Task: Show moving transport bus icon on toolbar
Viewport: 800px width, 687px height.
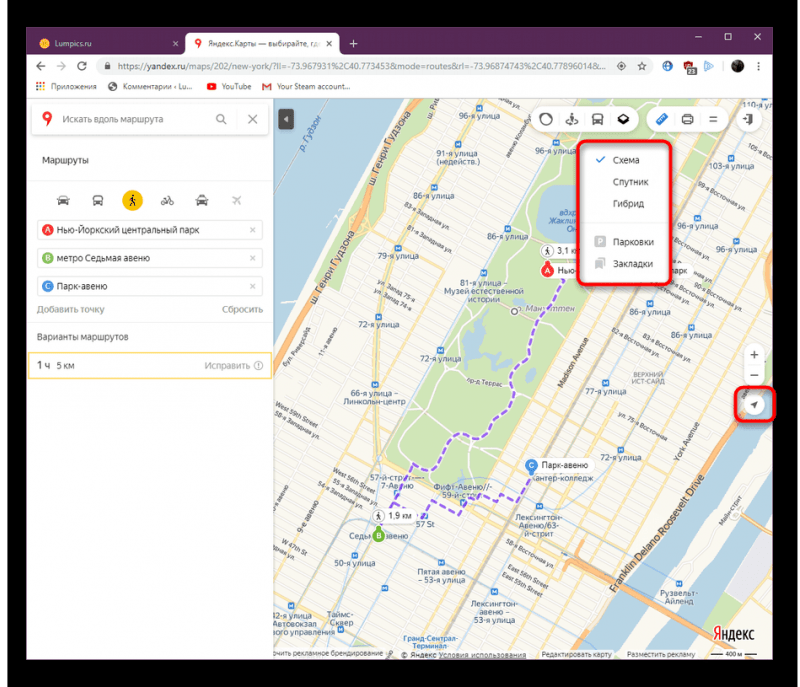Action: [597, 119]
